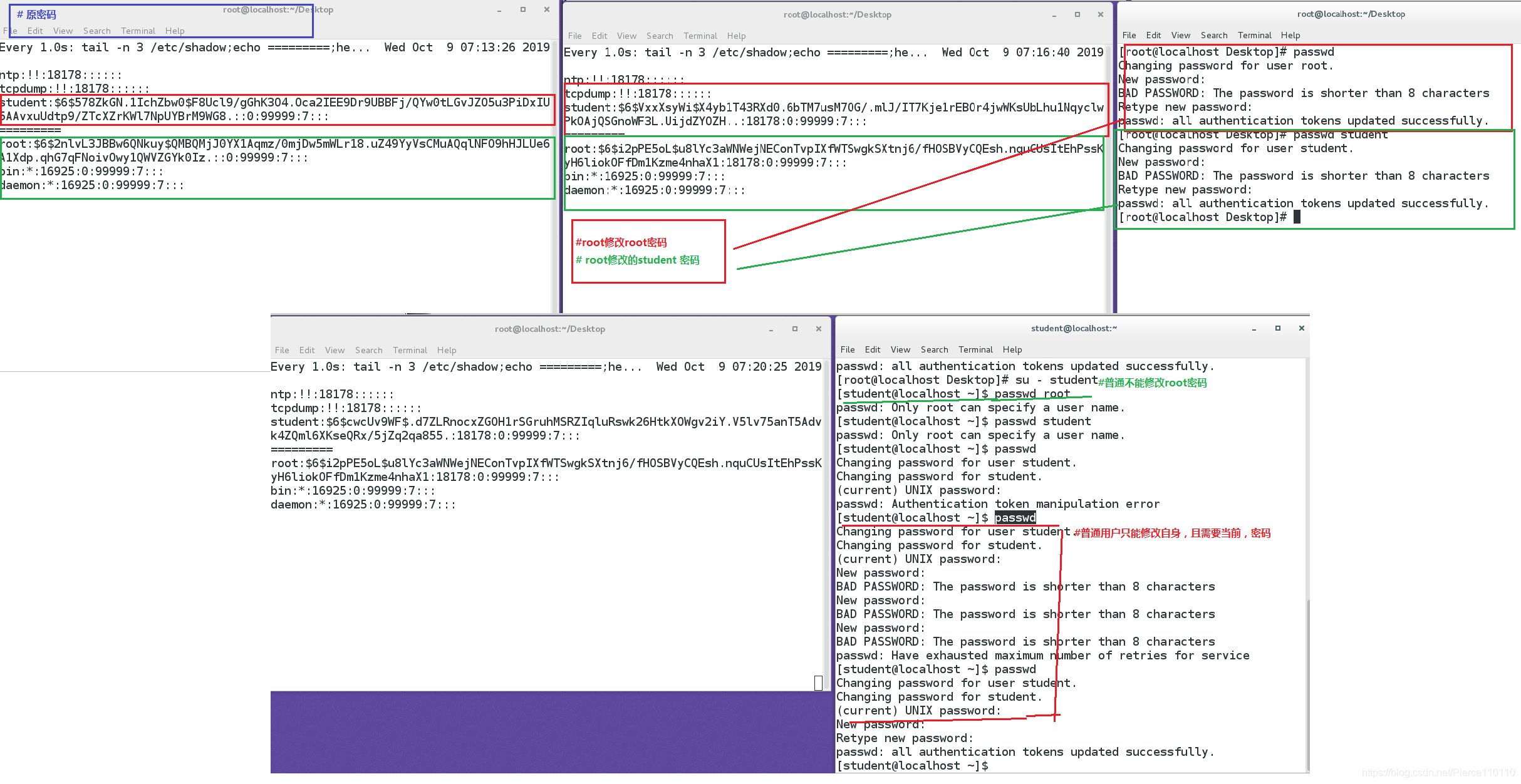Open Terminal menu in student@localhost terminal
The height and width of the screenshot is (784, 1521).
pos(975,349)
